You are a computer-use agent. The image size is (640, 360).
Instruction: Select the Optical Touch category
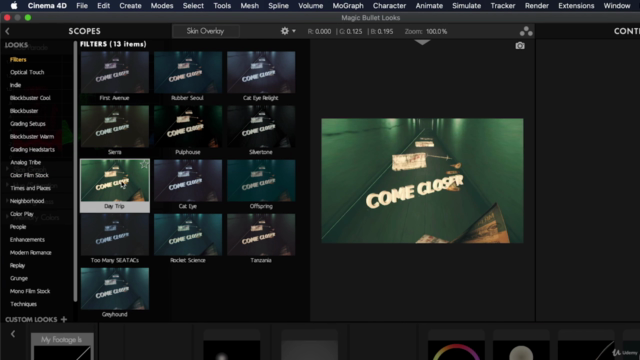[x=27, y=72]
